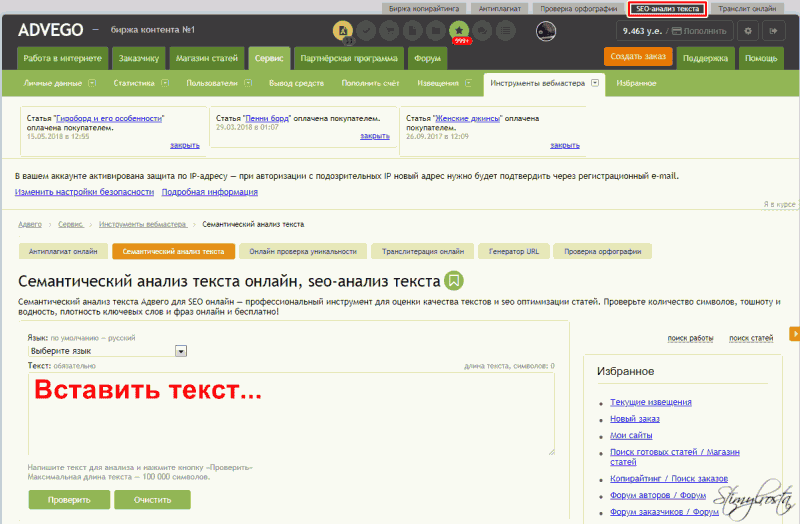Click the Помощь button
800x524 pixels.
[x=761, y=59]
